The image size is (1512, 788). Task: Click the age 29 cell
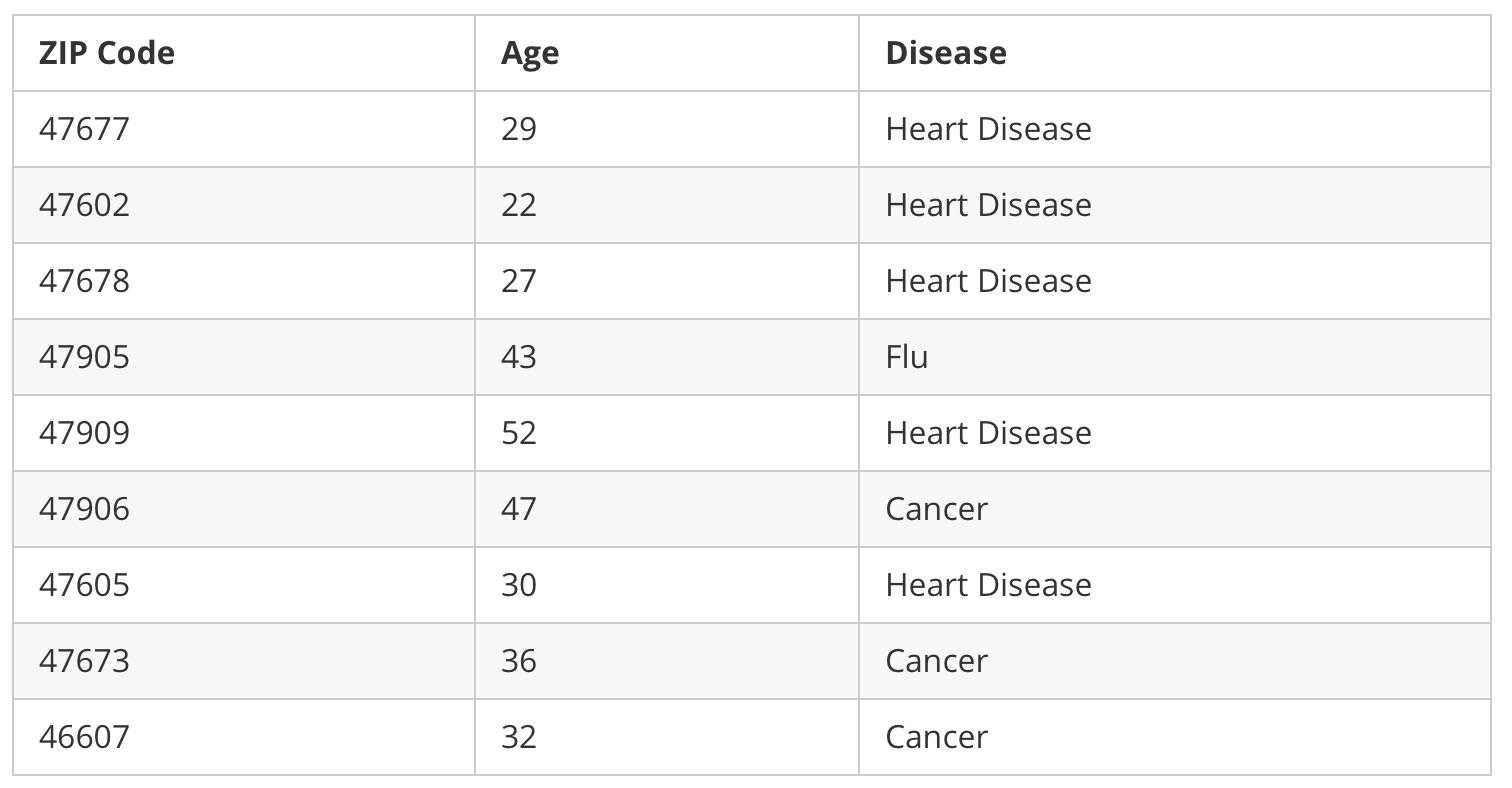[x=518, y=129]
